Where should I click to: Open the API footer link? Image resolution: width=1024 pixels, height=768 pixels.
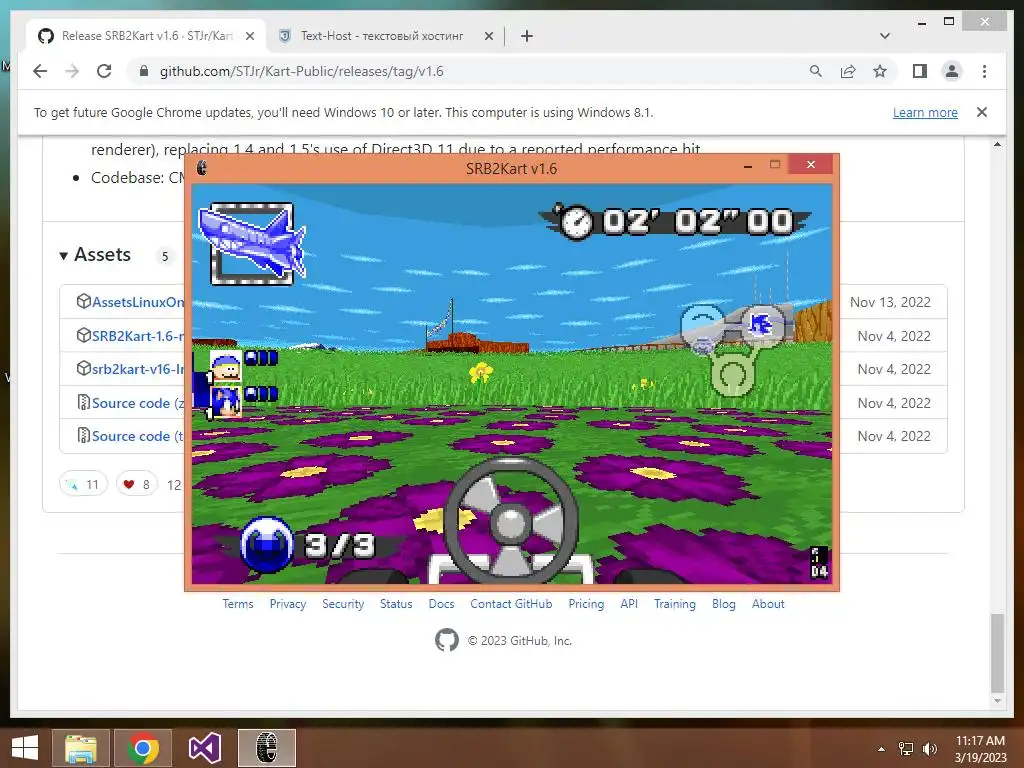[629, 603]
